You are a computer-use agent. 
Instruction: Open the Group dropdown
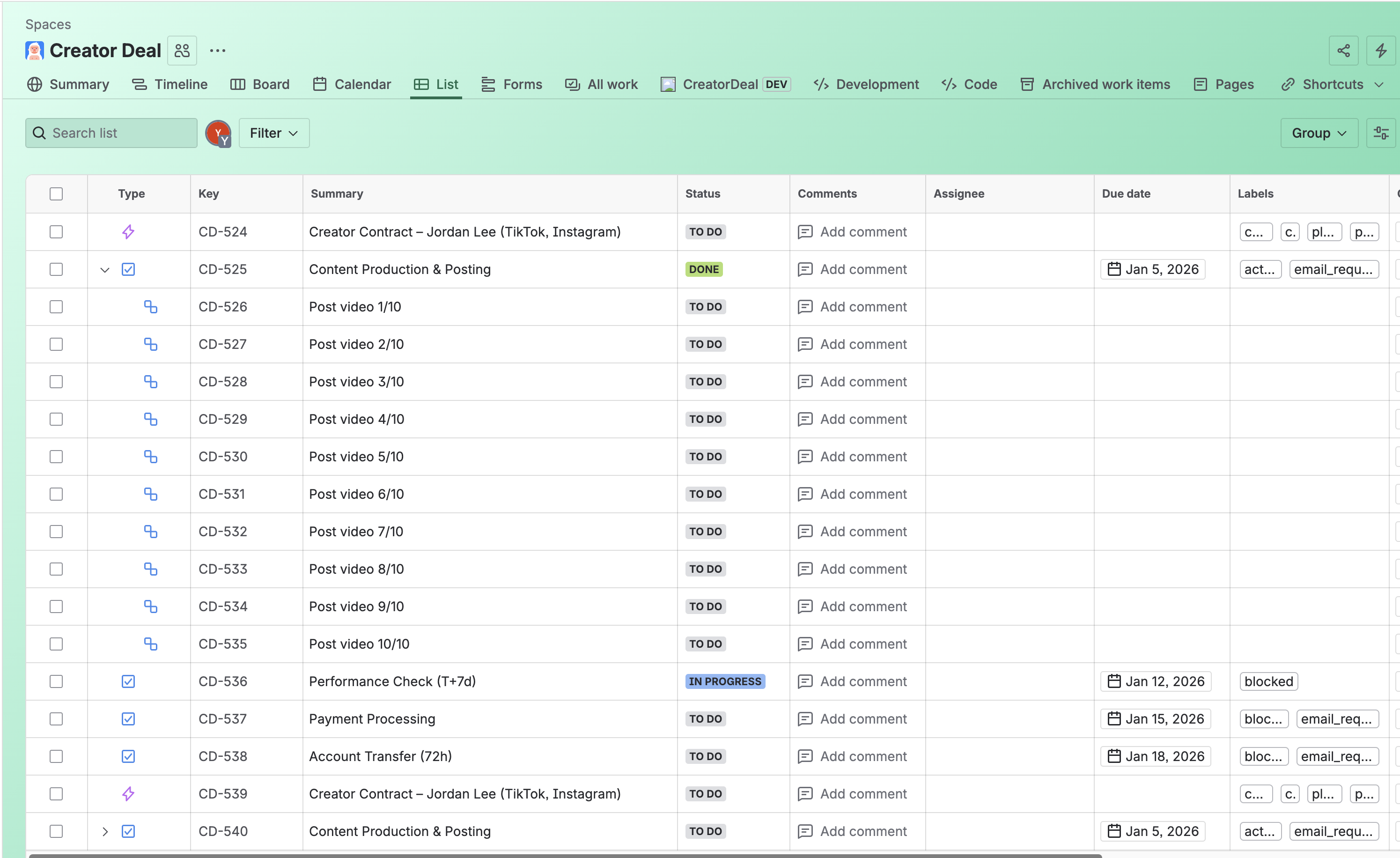pos(1319,133)
